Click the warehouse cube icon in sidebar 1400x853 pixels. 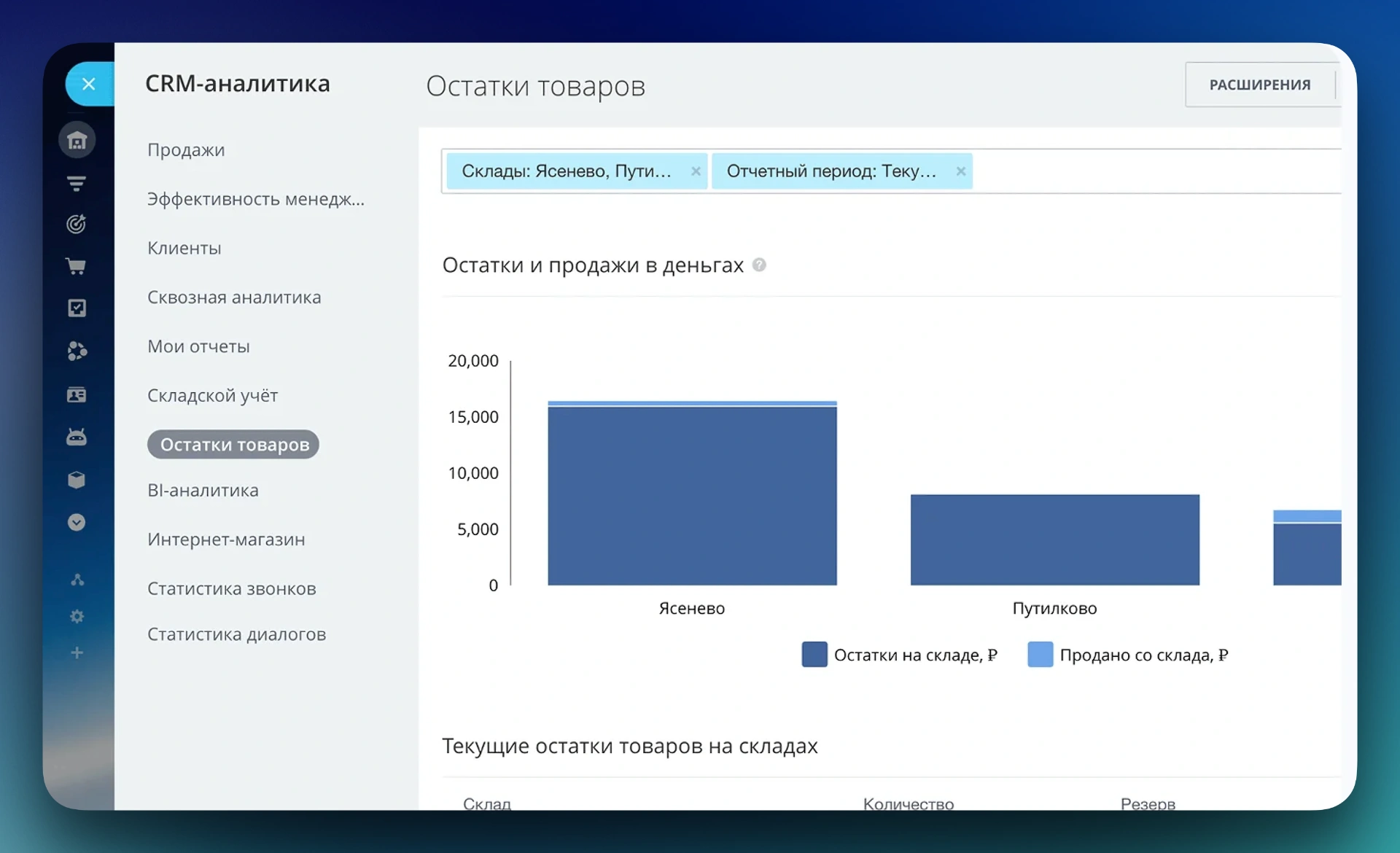[x=77, y=479]
